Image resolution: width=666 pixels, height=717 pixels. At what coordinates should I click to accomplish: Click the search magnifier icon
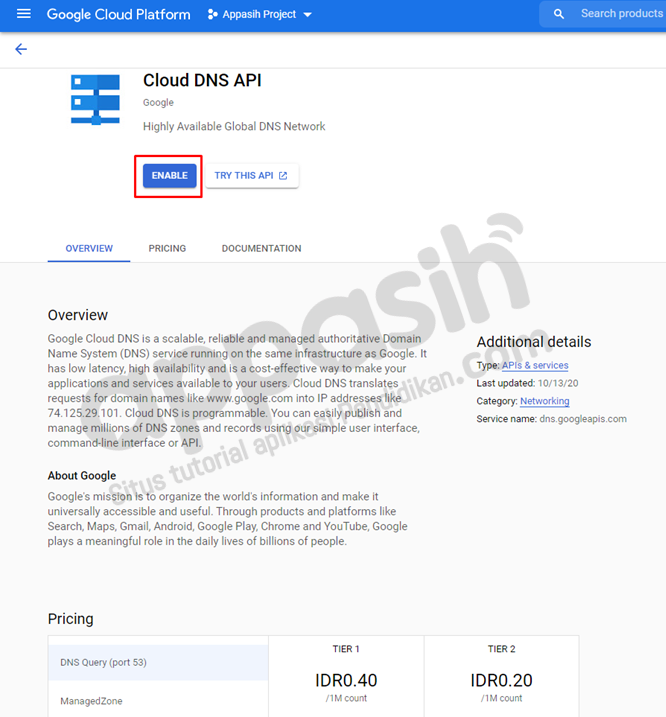[x=559, y=14]
